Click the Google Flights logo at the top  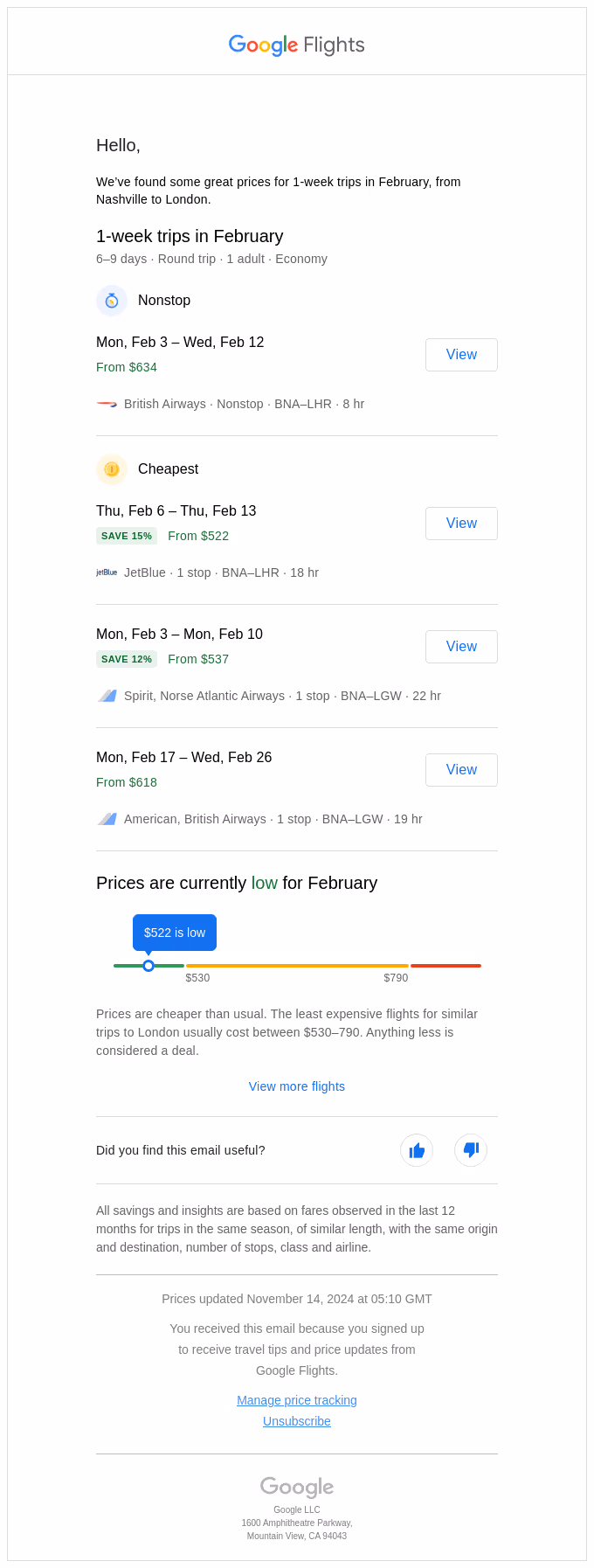click(296, 45)
